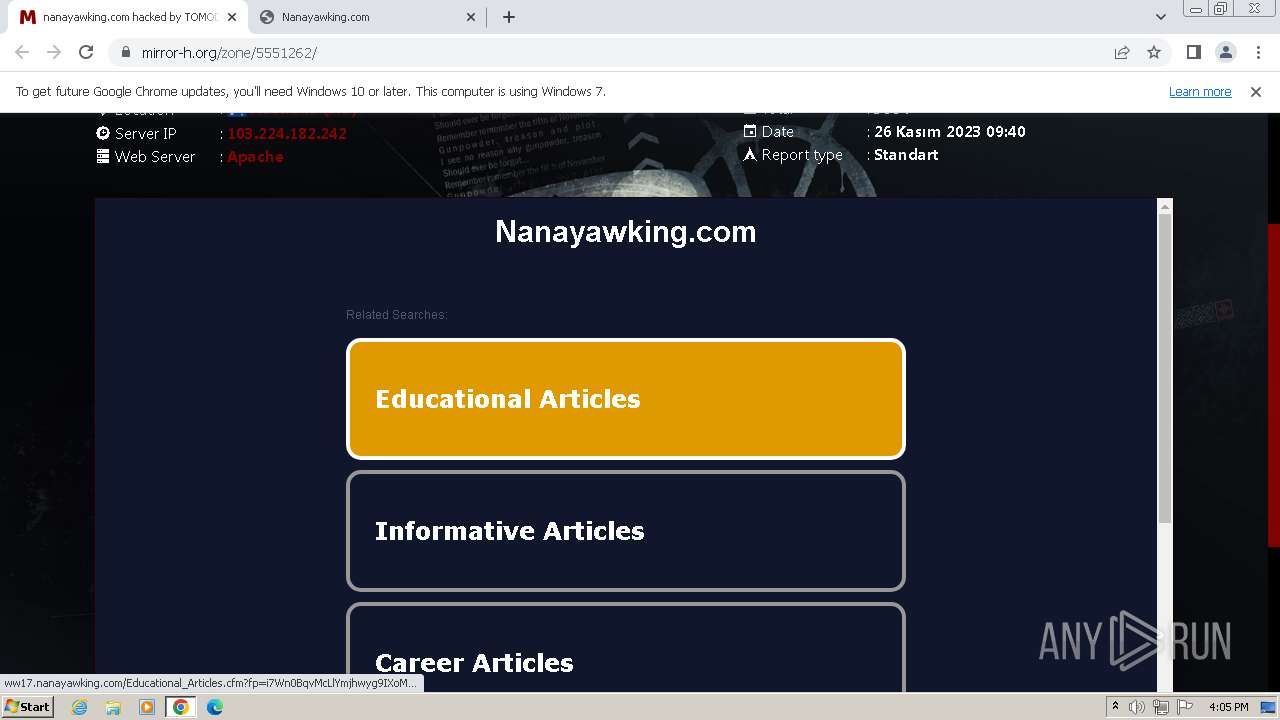This screenshot has height=720, width=1280.
Task: Click the taskbar clock 4:05 PM
Action: tap(1229, 707)
